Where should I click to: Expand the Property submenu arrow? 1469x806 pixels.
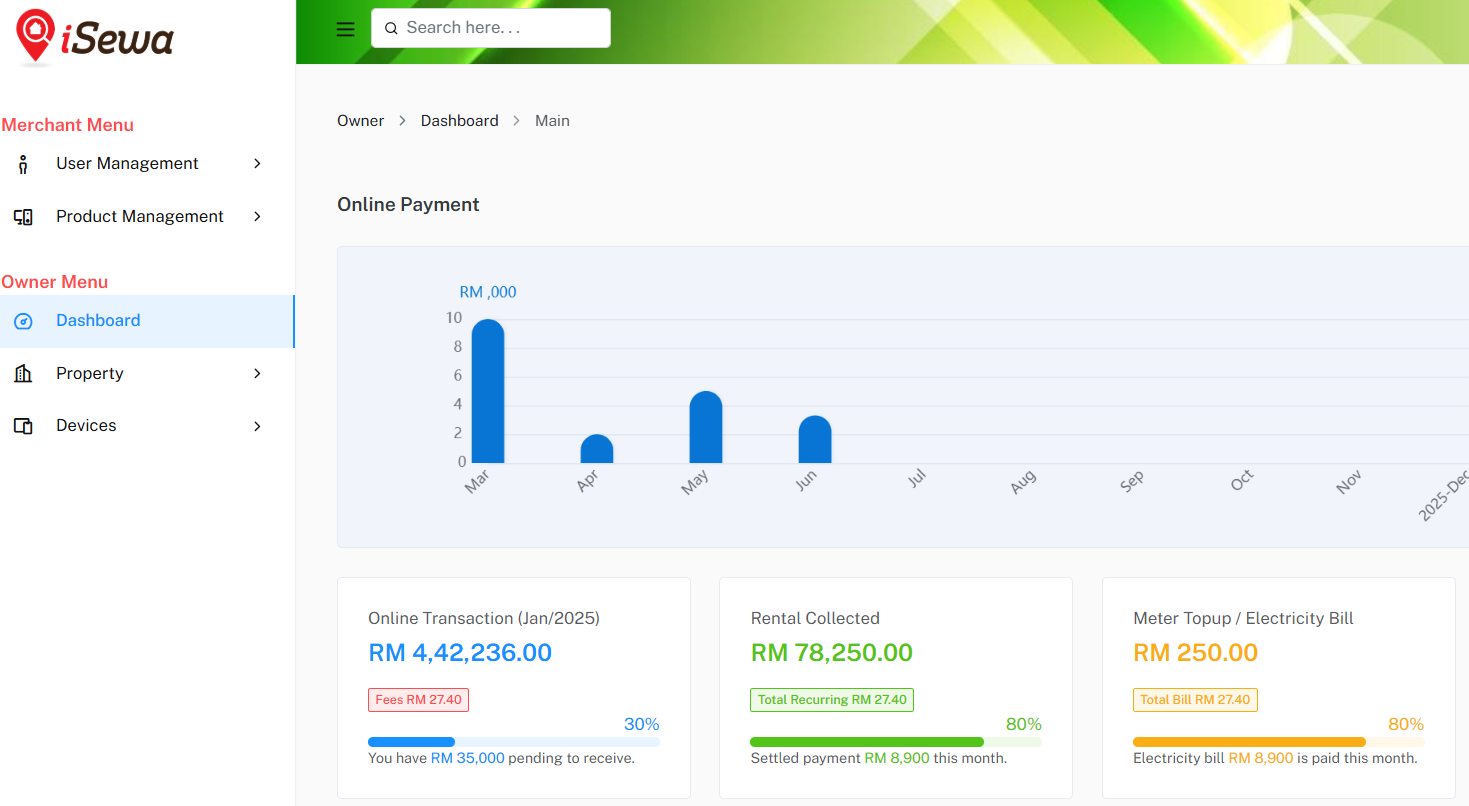point(257,374)
